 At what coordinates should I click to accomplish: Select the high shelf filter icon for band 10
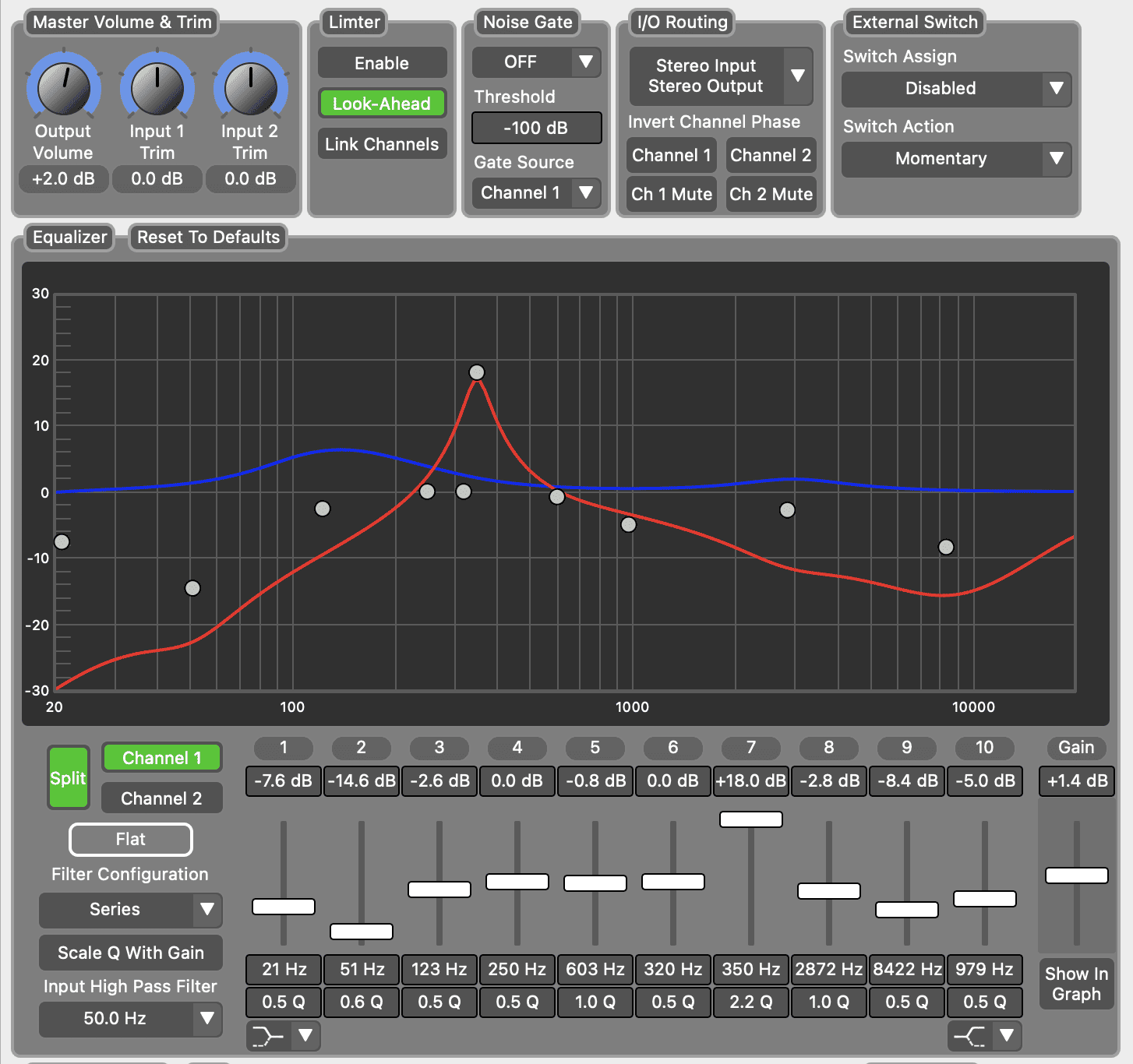(x=970, y=1036)
